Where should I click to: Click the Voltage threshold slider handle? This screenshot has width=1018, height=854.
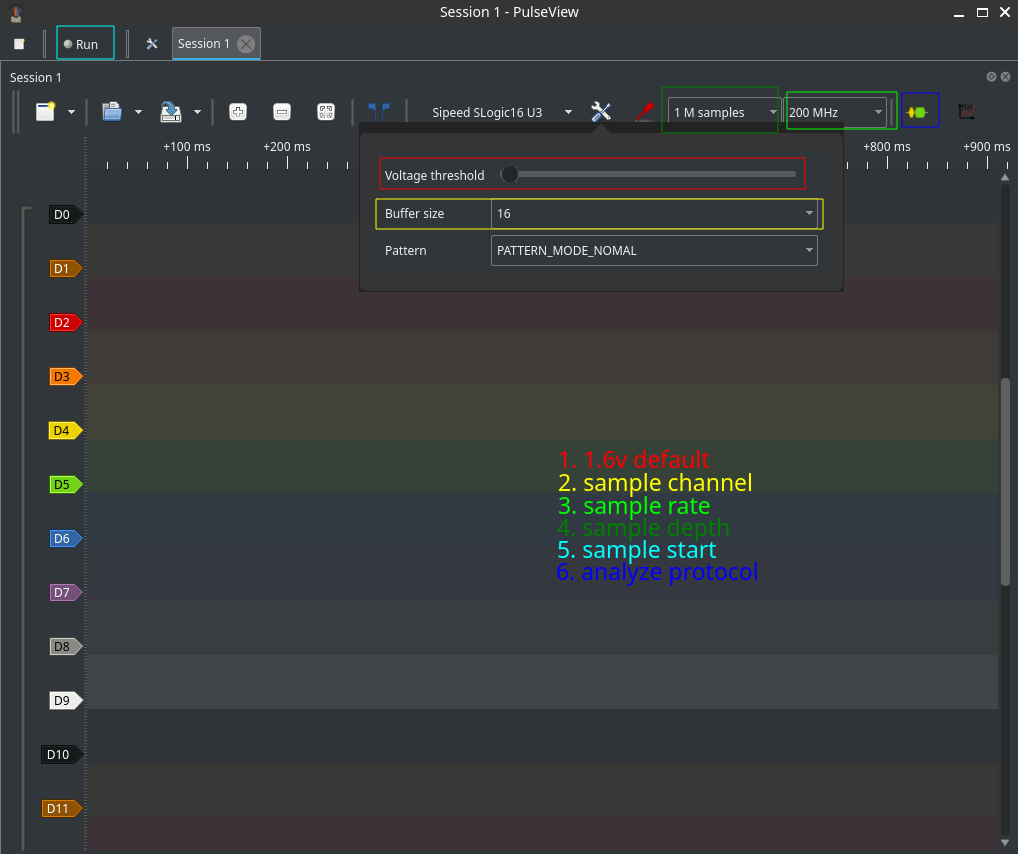pyautogui.click(x=510, y=175)
